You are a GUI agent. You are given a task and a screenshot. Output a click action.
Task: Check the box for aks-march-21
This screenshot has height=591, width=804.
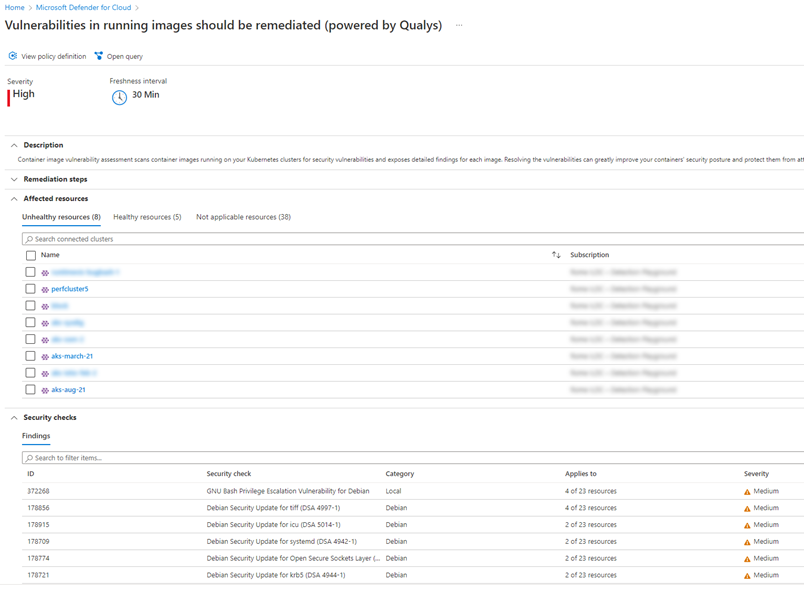[31, 356]
